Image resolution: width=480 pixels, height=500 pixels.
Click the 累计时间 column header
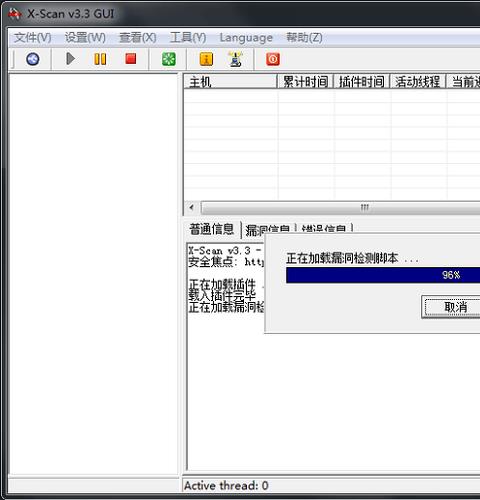pyautogui.click(x=305, y=81)
